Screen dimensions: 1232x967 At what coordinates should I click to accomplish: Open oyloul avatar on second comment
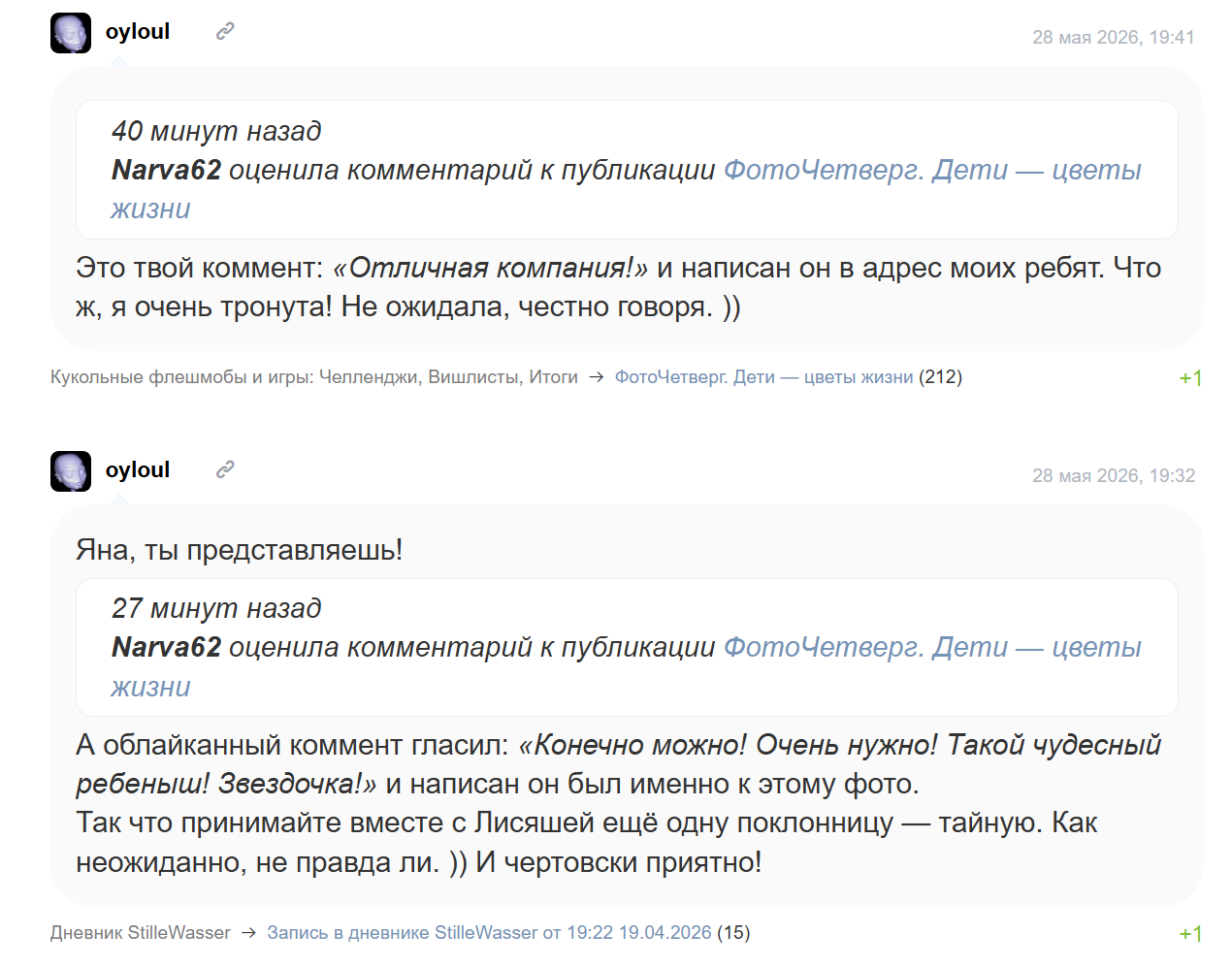pos(71,471)
